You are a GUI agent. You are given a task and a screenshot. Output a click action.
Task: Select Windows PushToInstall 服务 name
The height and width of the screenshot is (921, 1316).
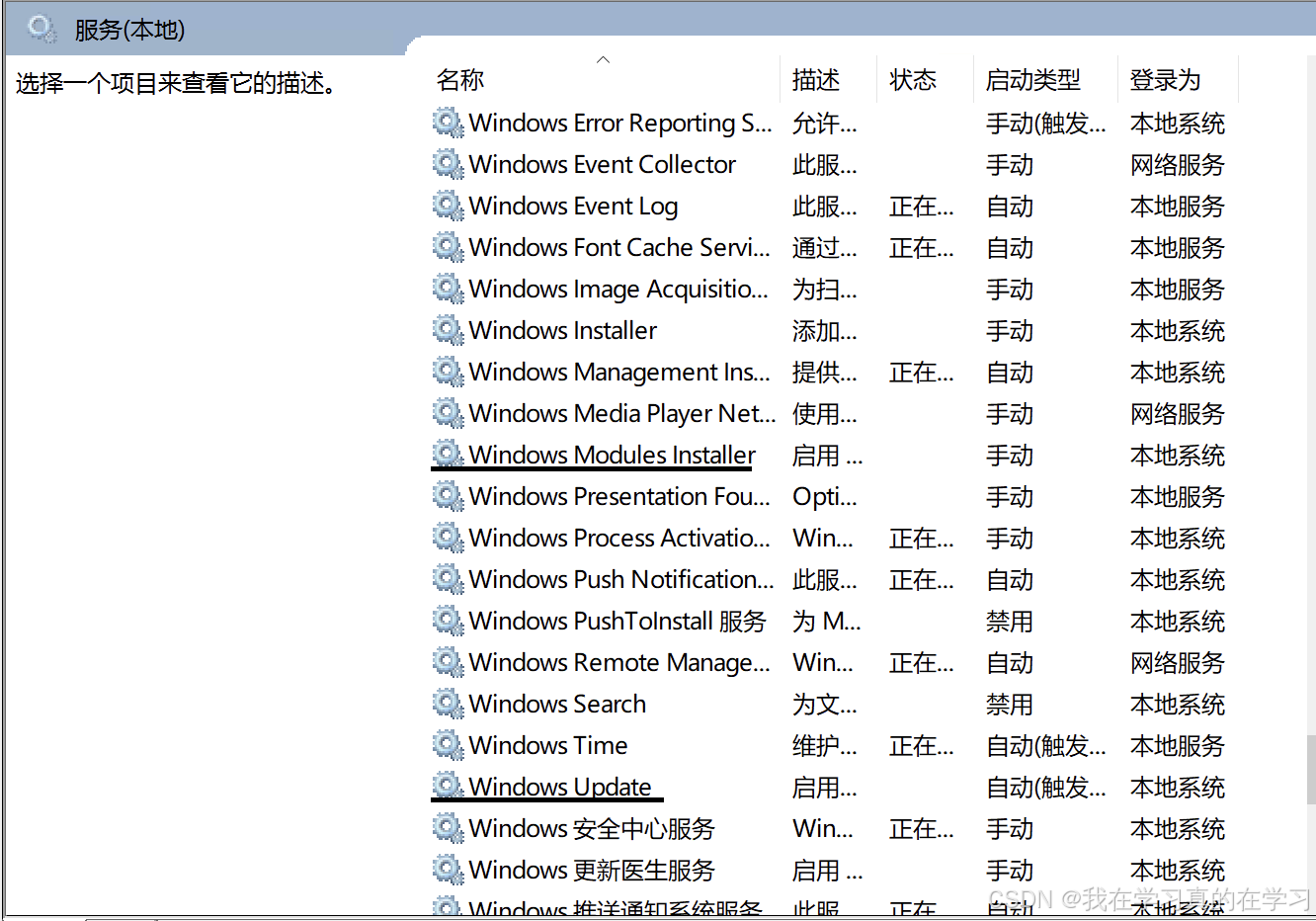617,621
